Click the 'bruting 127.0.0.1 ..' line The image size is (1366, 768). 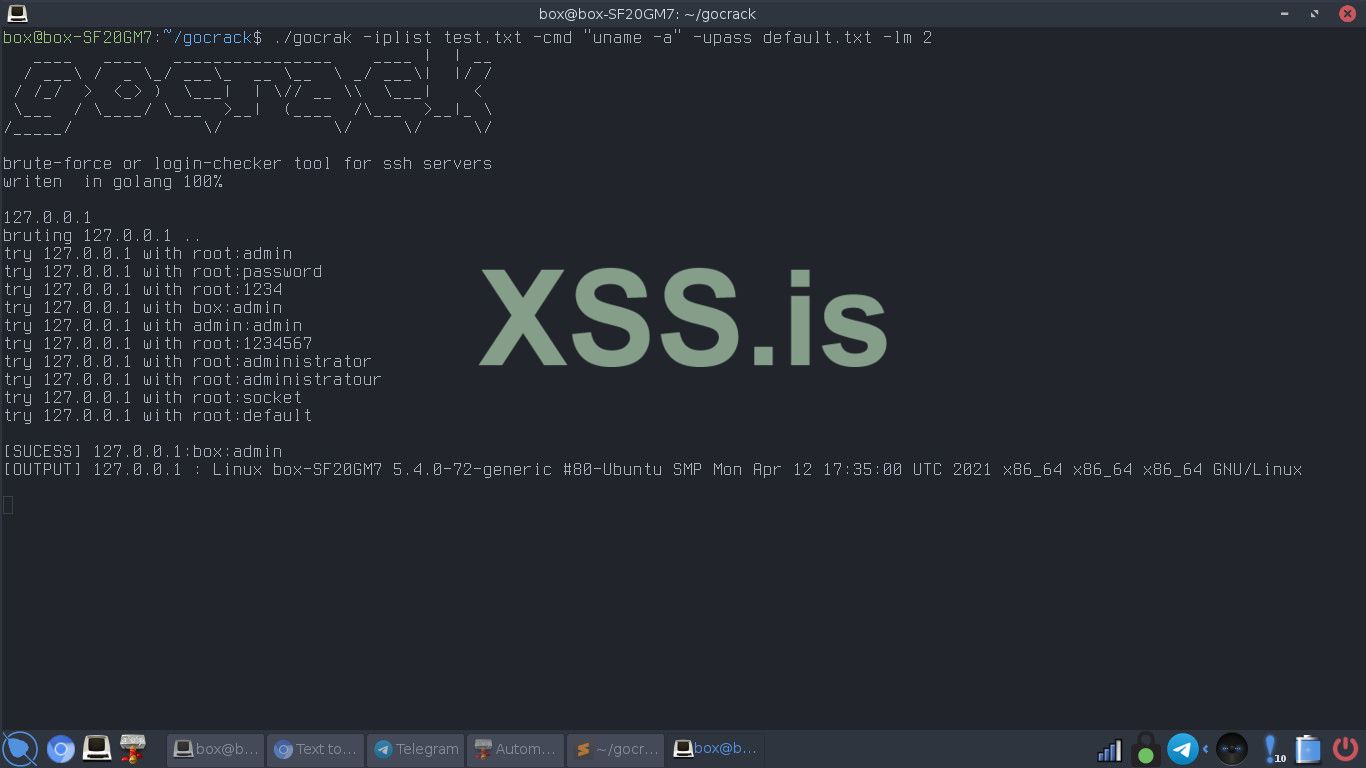click(102, 236)
